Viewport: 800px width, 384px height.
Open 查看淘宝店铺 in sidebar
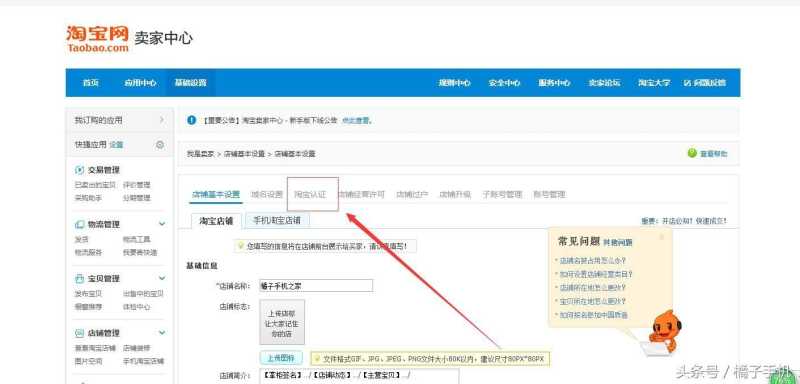95,348
